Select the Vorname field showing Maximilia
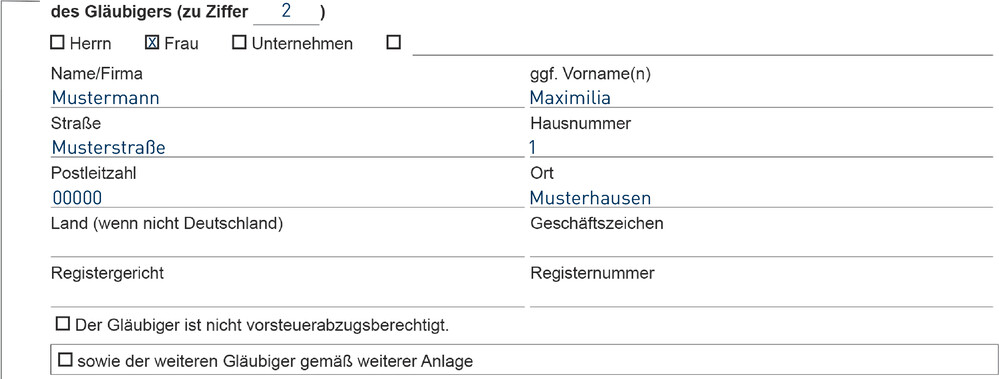The height and width of the screenshot is (379, 999). [x=761, y=97]
